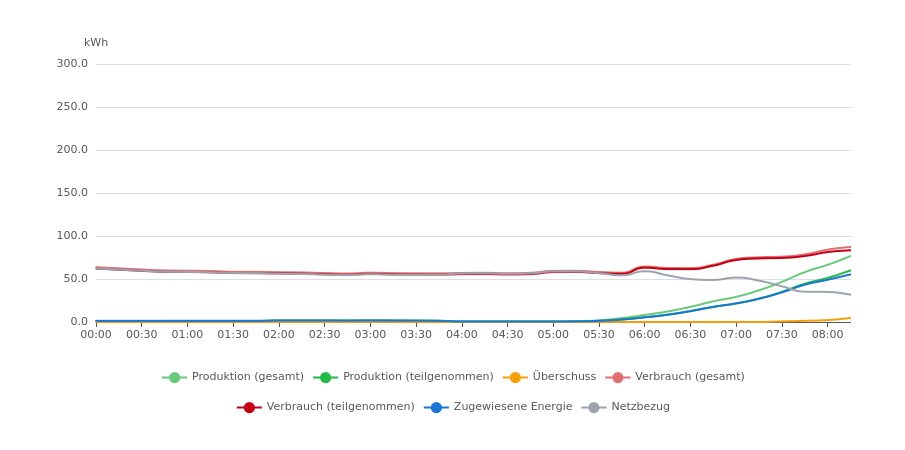Click the 03:30 x-axis label
The width and height of the screenshot is (905, 450).
pyautogui.click(x=416, y=335)
